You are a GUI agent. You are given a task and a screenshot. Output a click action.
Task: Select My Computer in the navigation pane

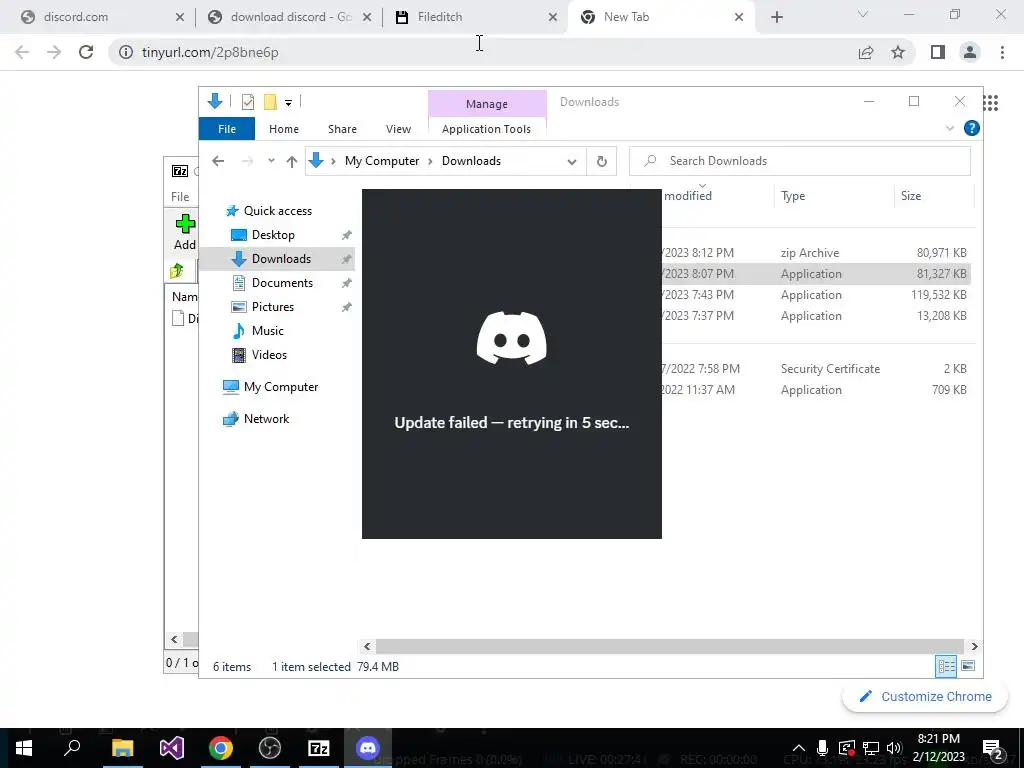281,387
